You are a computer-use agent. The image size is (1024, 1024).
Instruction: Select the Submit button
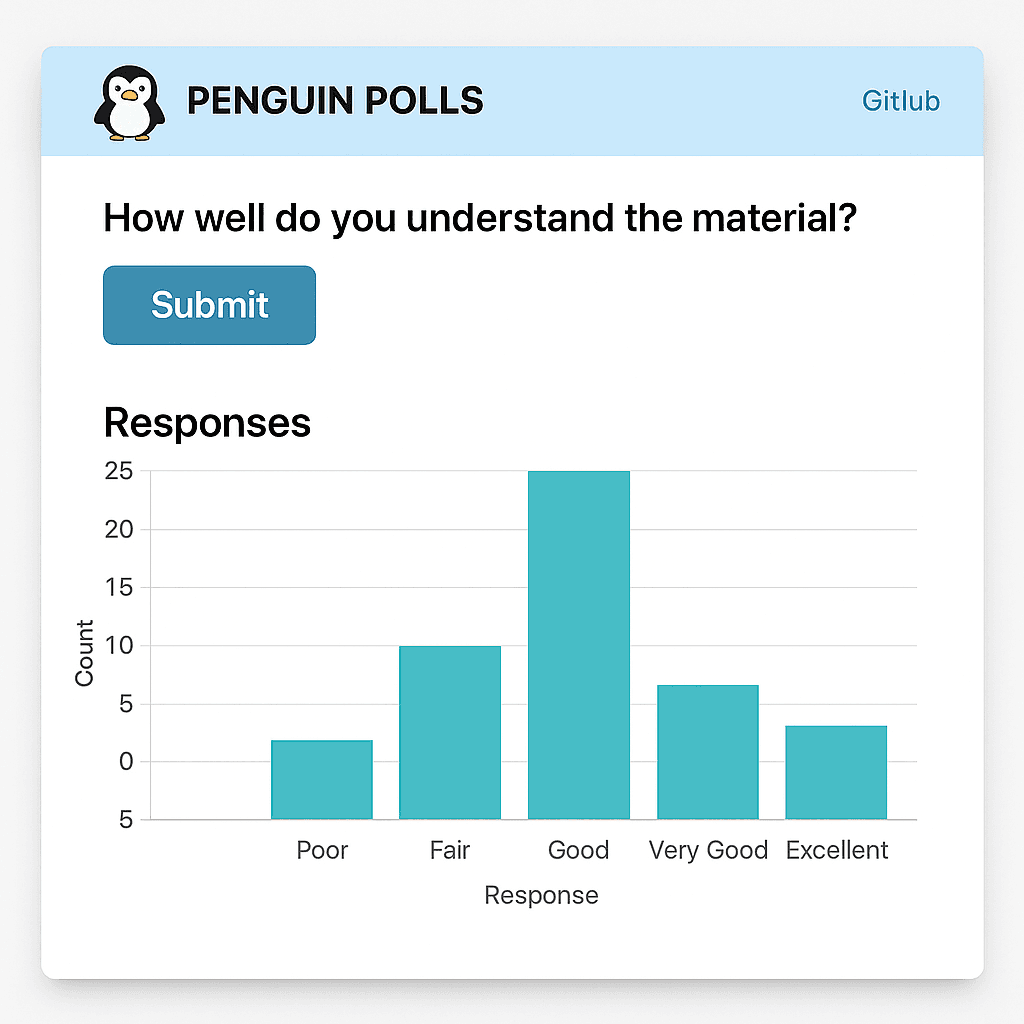tap(208, 304)
